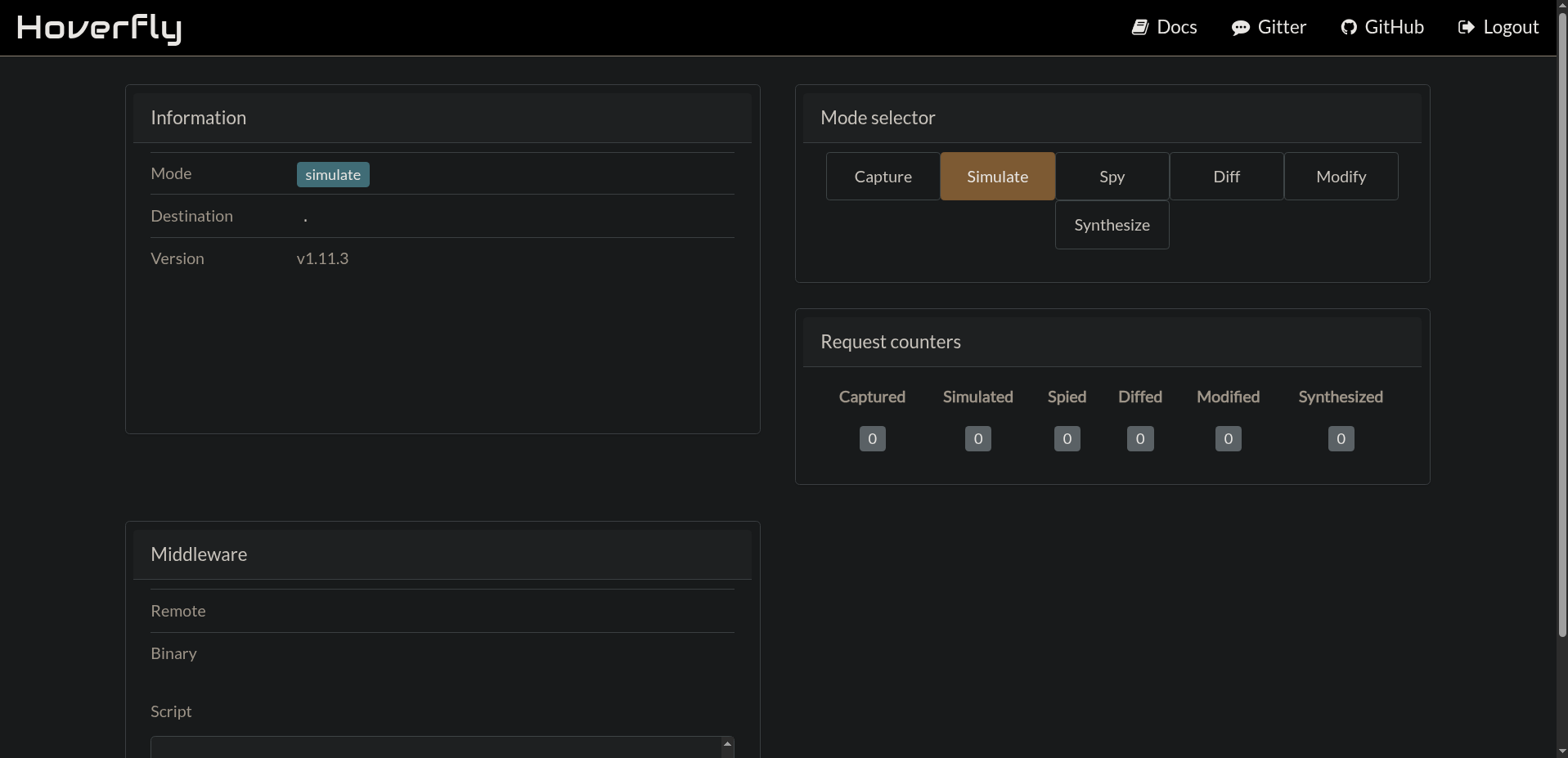
Task: Open the GitHub link
Action: pos(1383,28)
